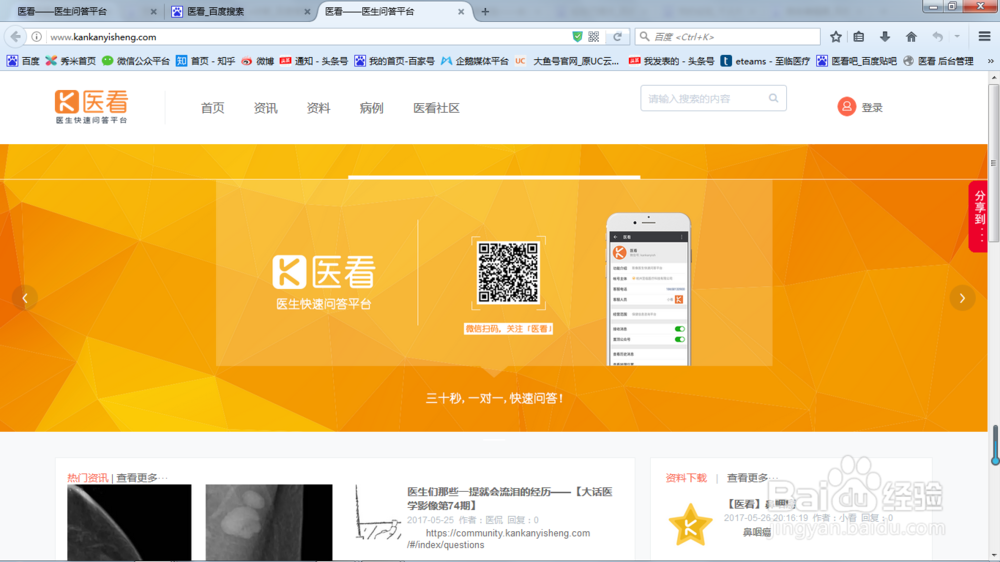This screenshot has height=562, width=1000.
Task: Click 查看更多 beside 热门资讯
Action: coord(142,478)
